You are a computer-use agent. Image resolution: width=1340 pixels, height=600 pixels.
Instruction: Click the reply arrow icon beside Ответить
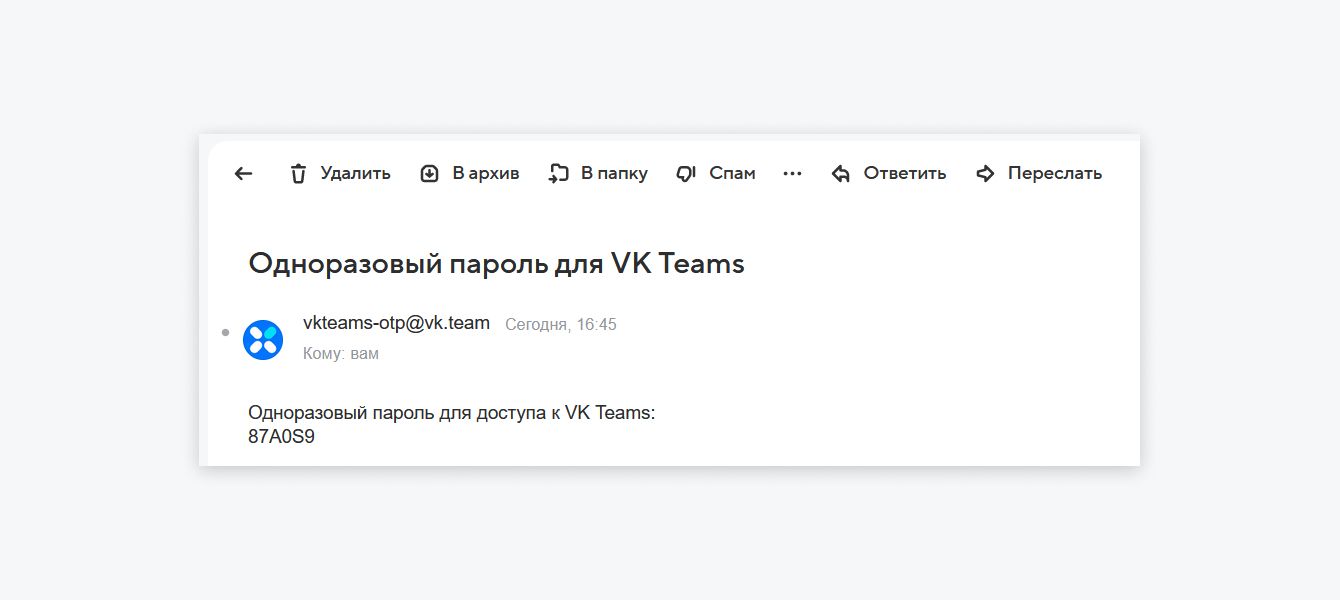tap(841, 173)
